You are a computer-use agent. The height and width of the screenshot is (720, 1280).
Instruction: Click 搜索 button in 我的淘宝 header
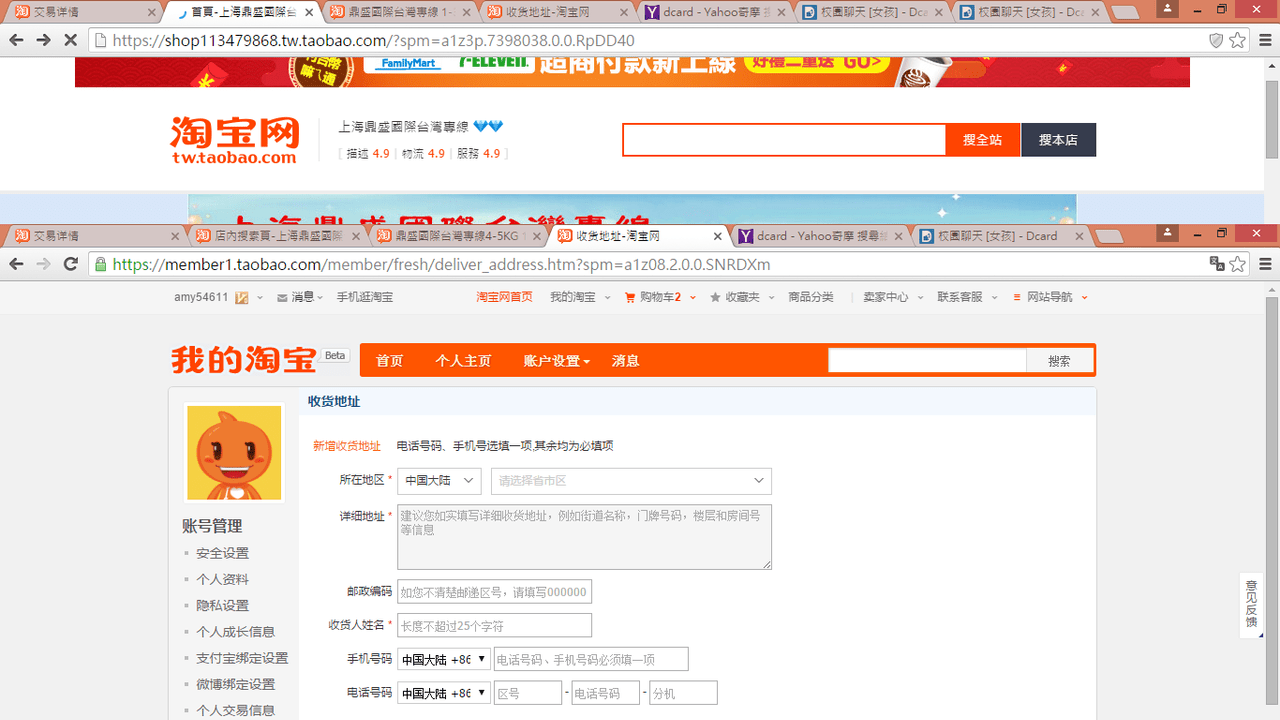pos(1059,361)
